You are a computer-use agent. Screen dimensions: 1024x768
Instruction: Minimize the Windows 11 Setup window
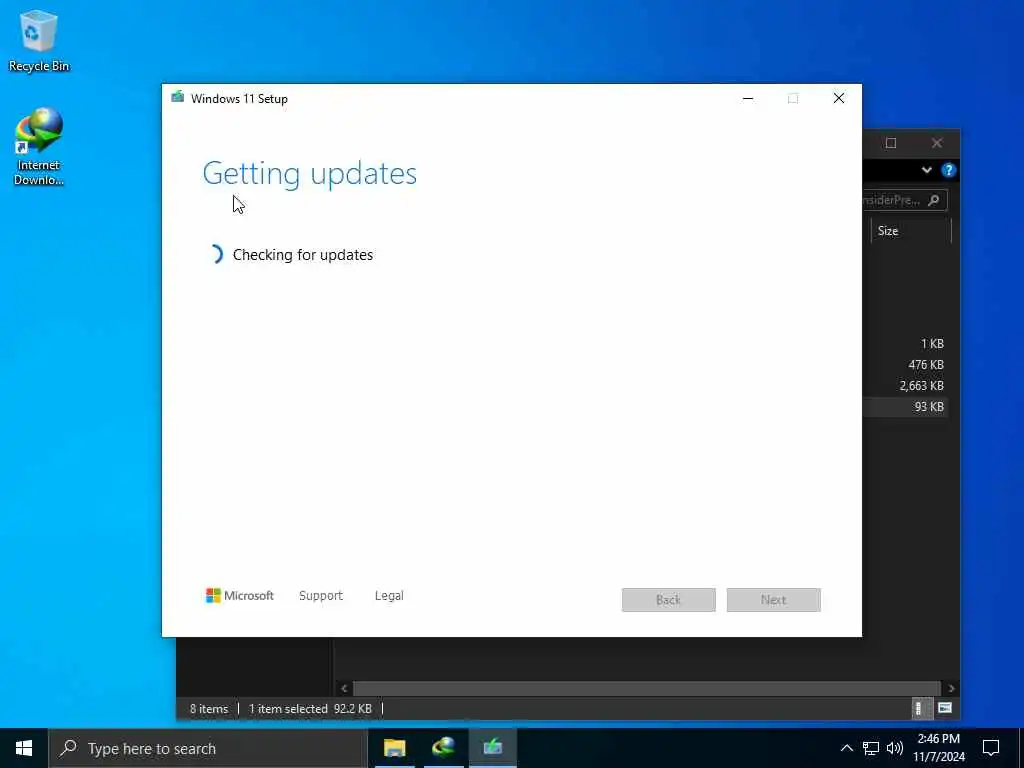click(x=748, y=99)
